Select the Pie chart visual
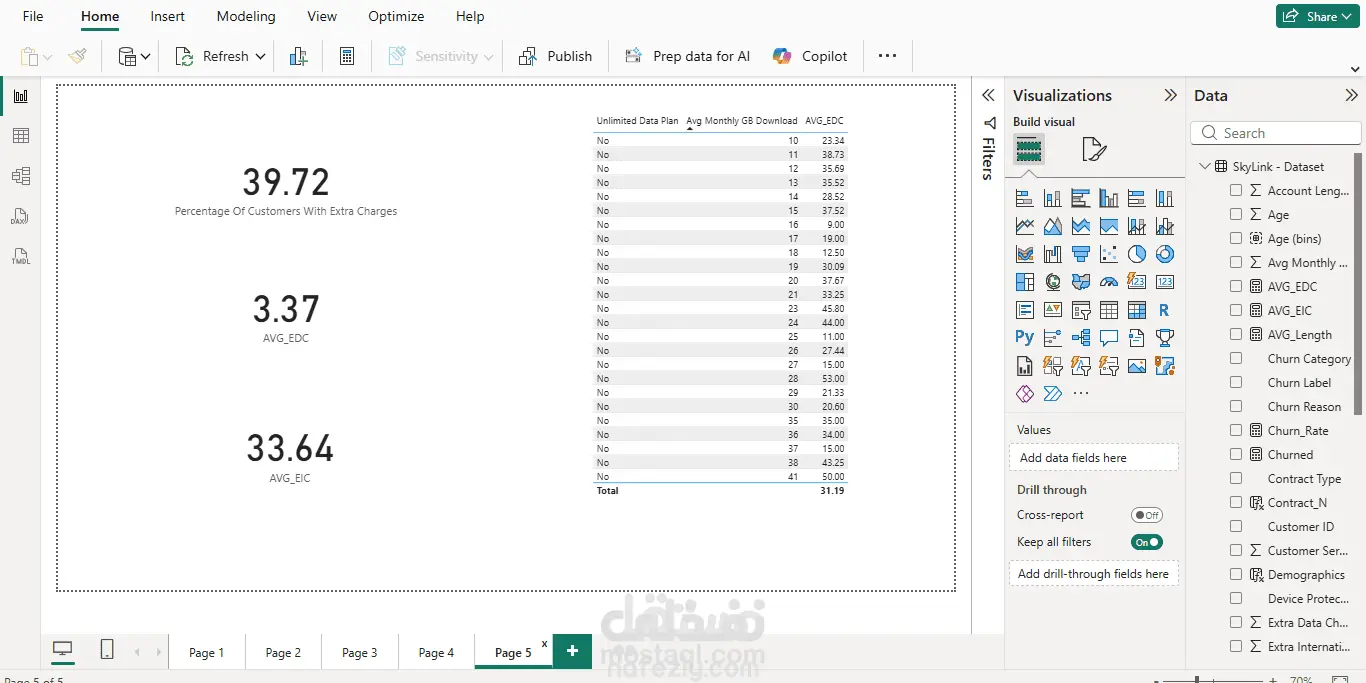The width and height of the screenshot is (1366, 683). (x=1136, y=254)
